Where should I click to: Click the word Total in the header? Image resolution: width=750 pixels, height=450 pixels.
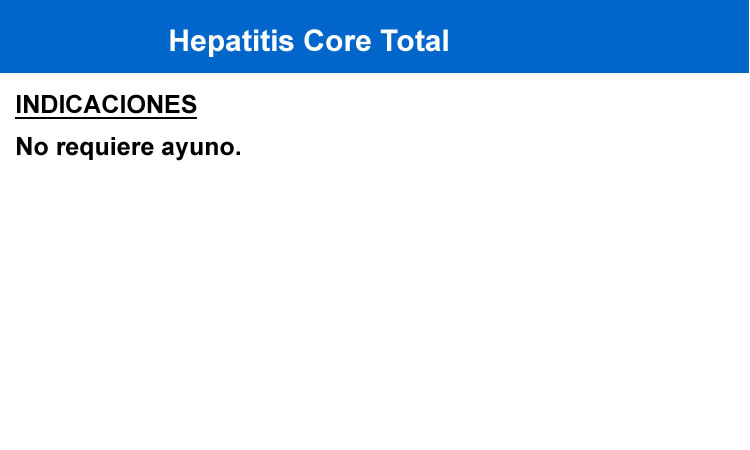point(415,41)
